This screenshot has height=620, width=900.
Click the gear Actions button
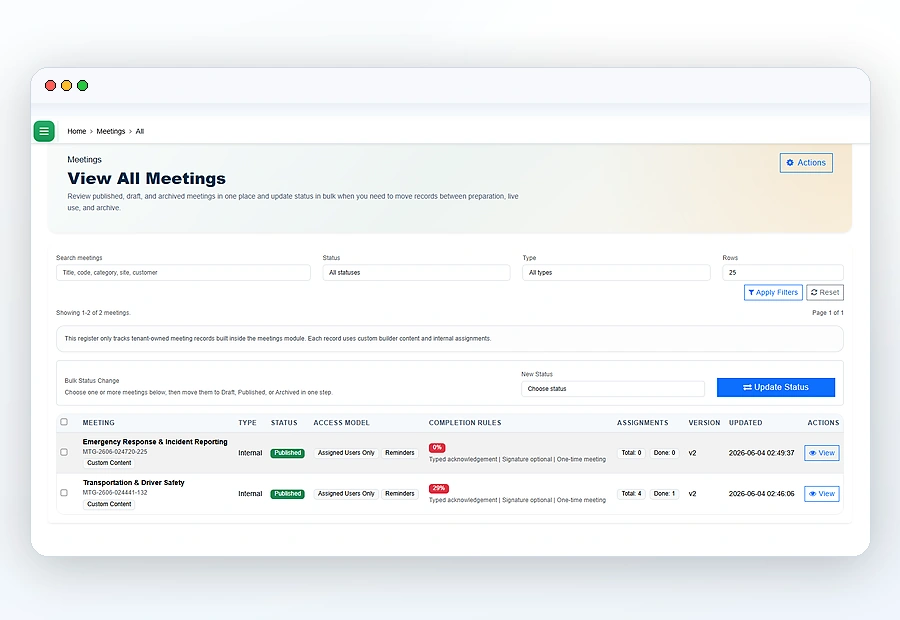click(x=806, y=162)
